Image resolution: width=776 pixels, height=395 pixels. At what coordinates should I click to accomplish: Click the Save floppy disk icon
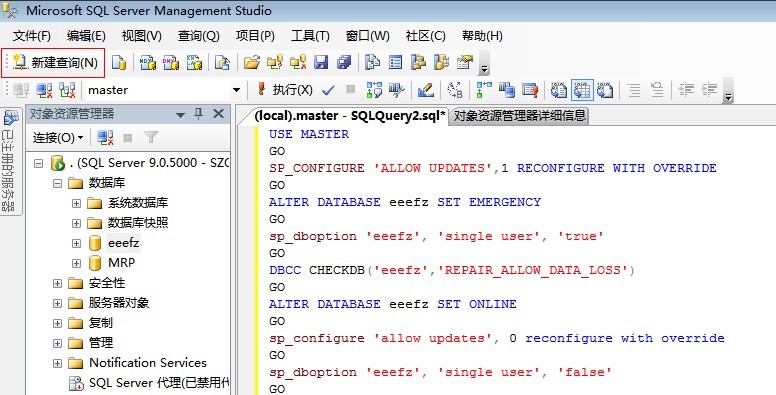pos(322,62)
